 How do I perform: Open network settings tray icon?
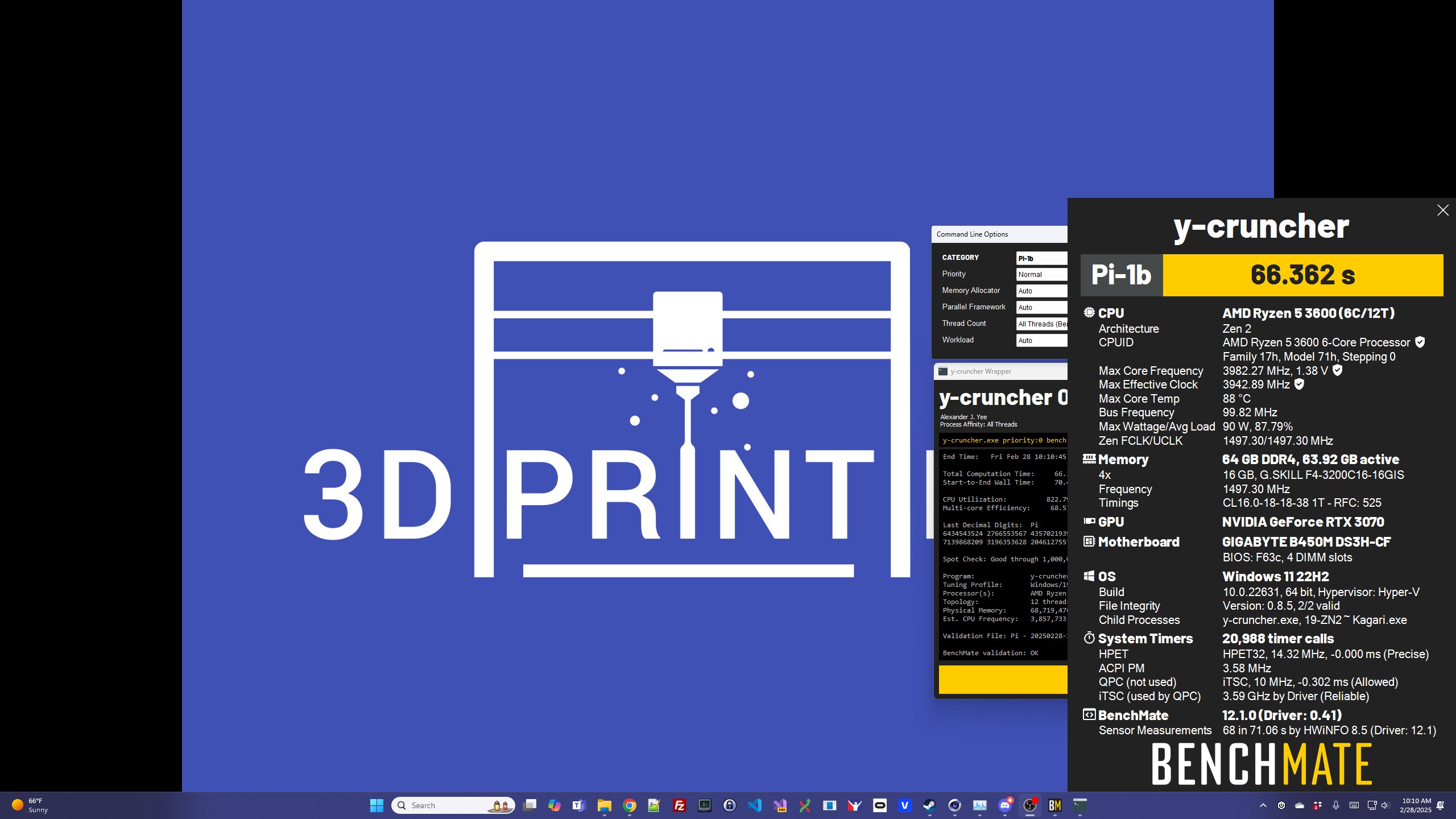1372,805
